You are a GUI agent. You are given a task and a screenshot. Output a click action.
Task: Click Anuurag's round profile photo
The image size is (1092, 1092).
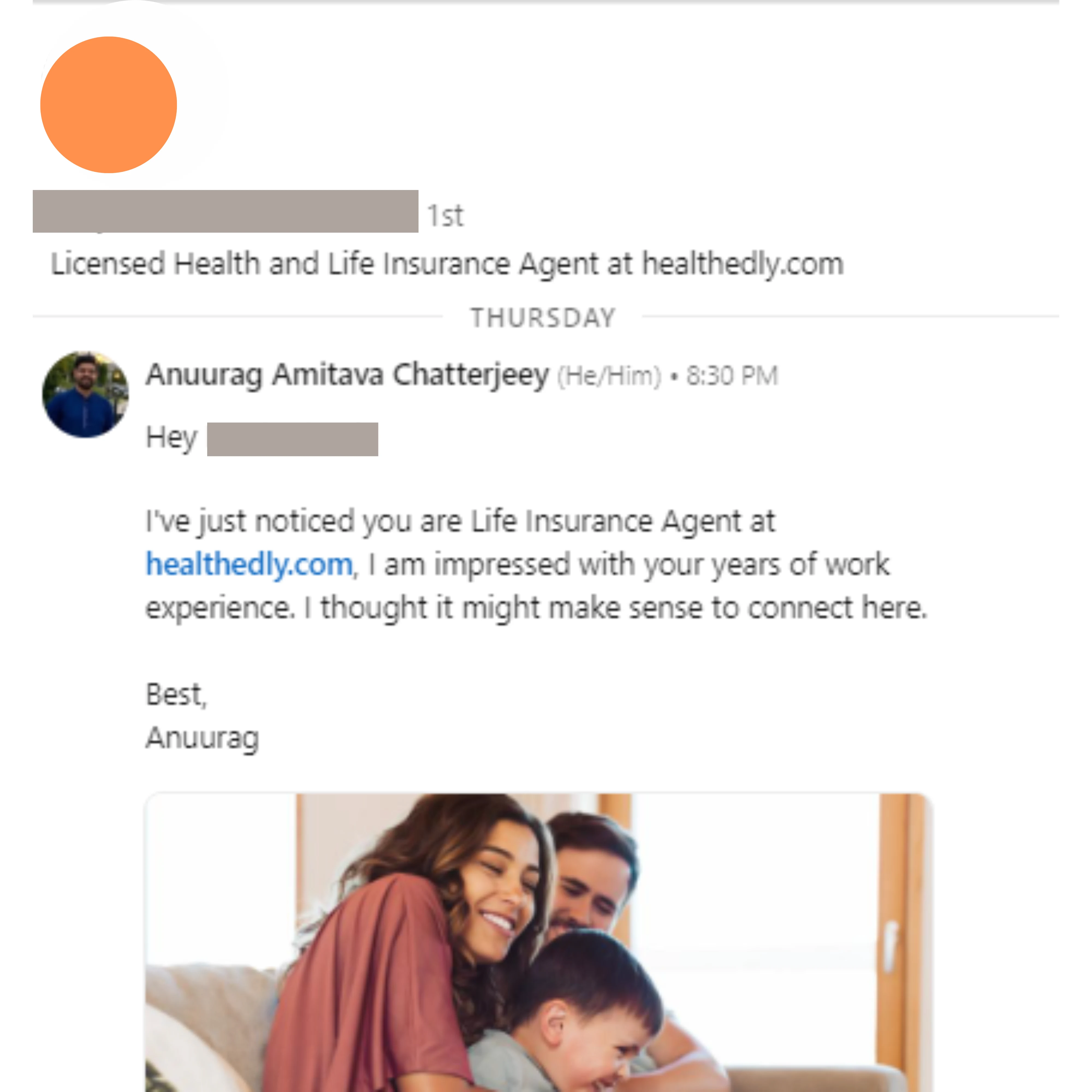85,394
